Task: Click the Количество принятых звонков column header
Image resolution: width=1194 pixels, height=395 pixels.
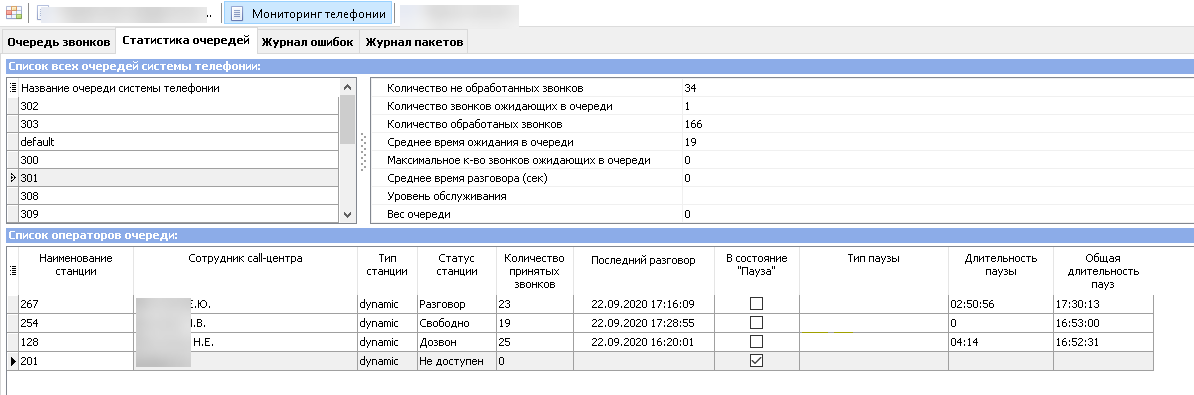Action: [x=534, y=271]
